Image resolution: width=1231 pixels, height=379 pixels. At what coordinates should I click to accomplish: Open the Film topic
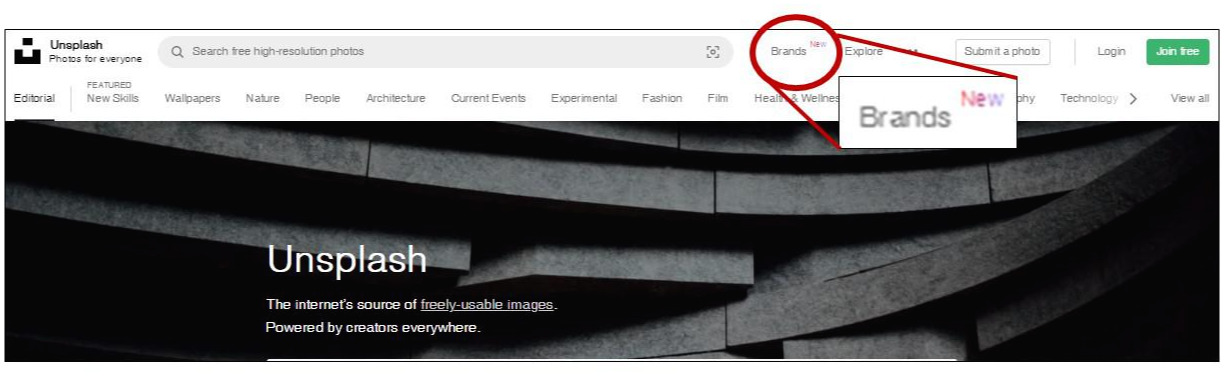tap(717, 99)
